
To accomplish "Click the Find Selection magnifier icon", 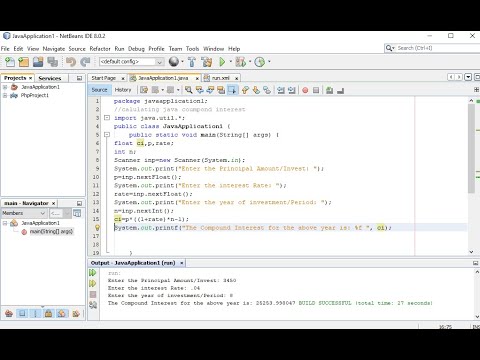I will tap(189, 90).
